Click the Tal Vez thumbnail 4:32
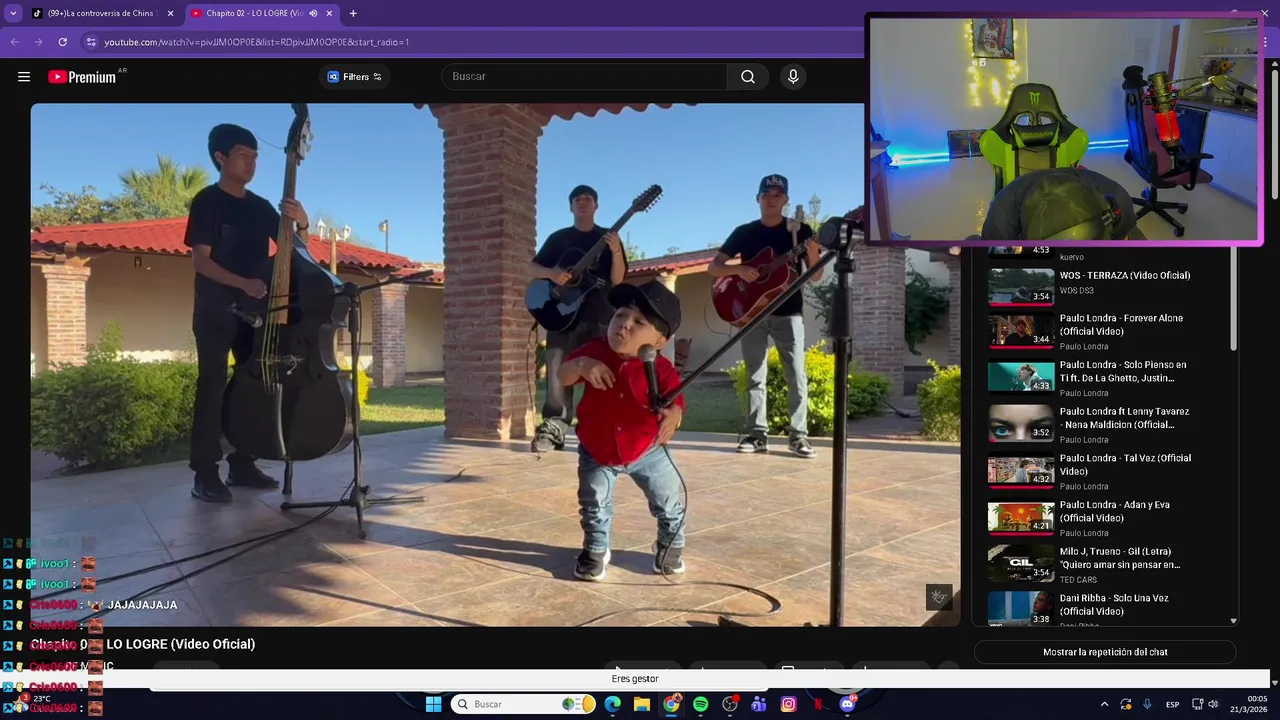 click(1021, 470)
